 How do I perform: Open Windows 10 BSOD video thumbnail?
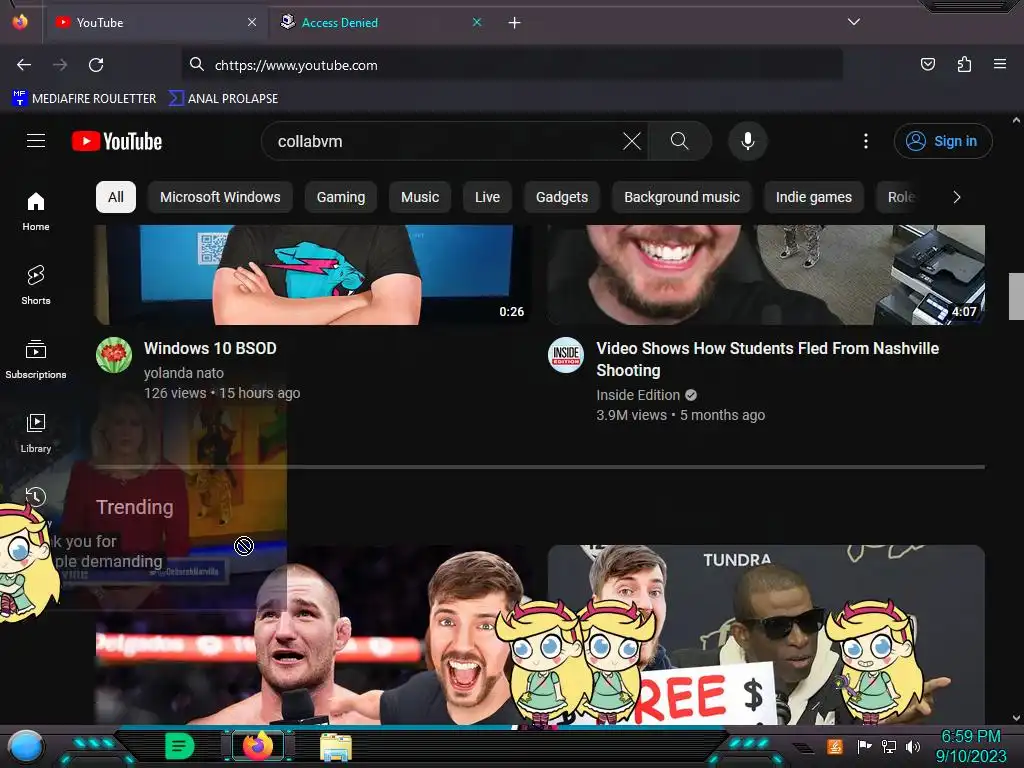pos(313,275)
